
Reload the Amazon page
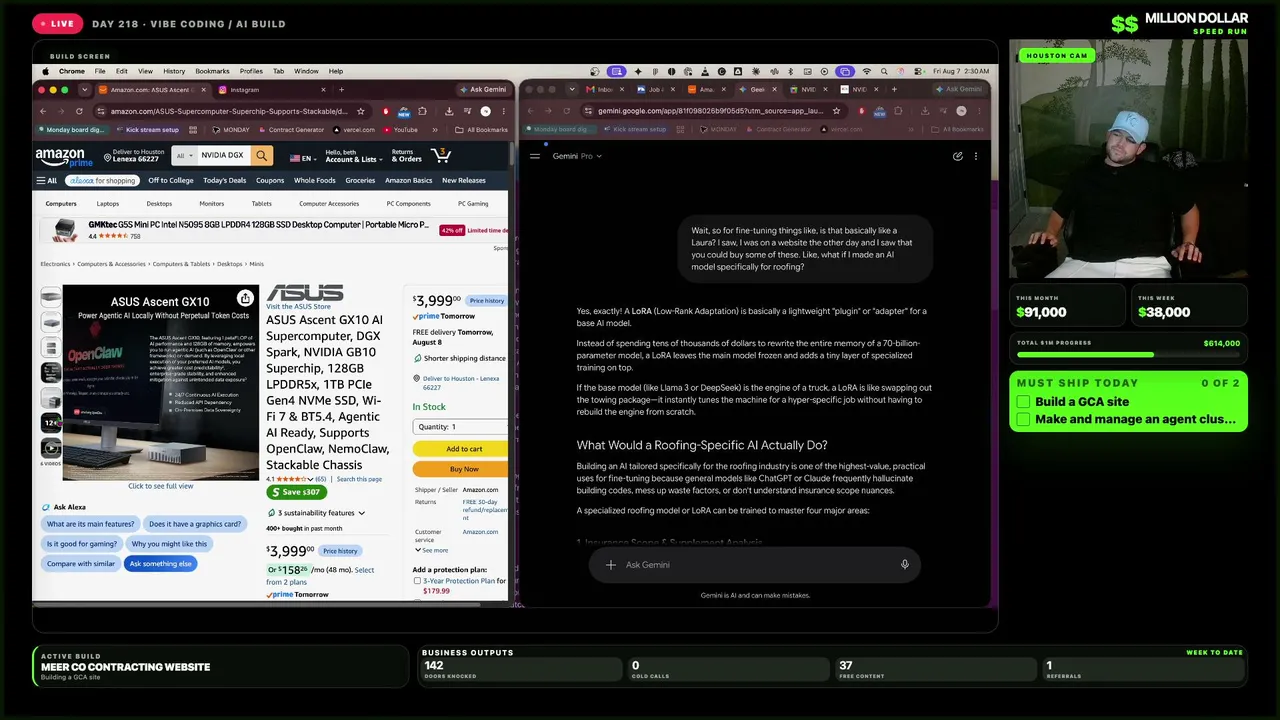click(x=79, y=111)
